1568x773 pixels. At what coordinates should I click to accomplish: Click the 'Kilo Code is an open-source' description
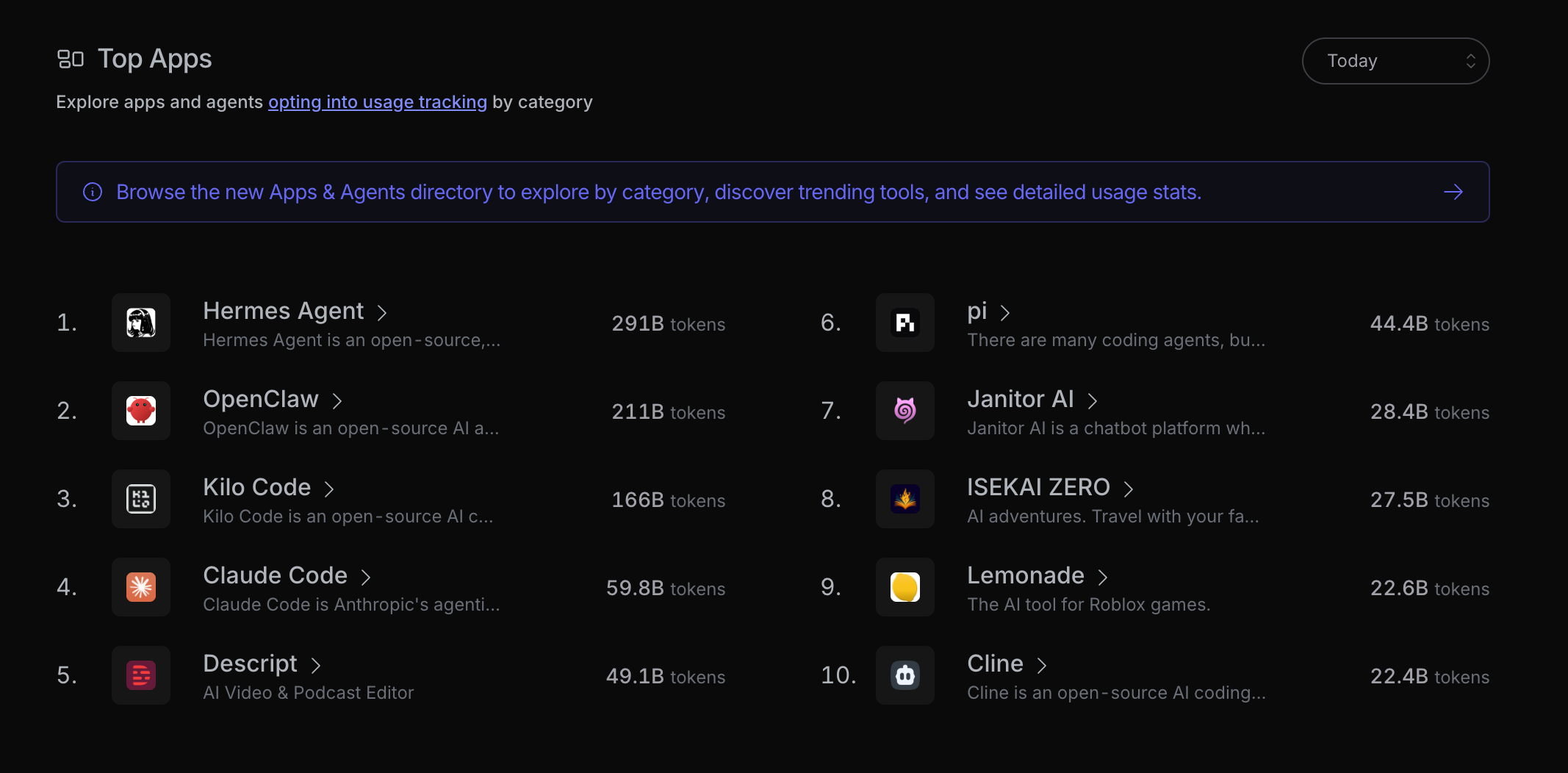click(x=348, y=517)
